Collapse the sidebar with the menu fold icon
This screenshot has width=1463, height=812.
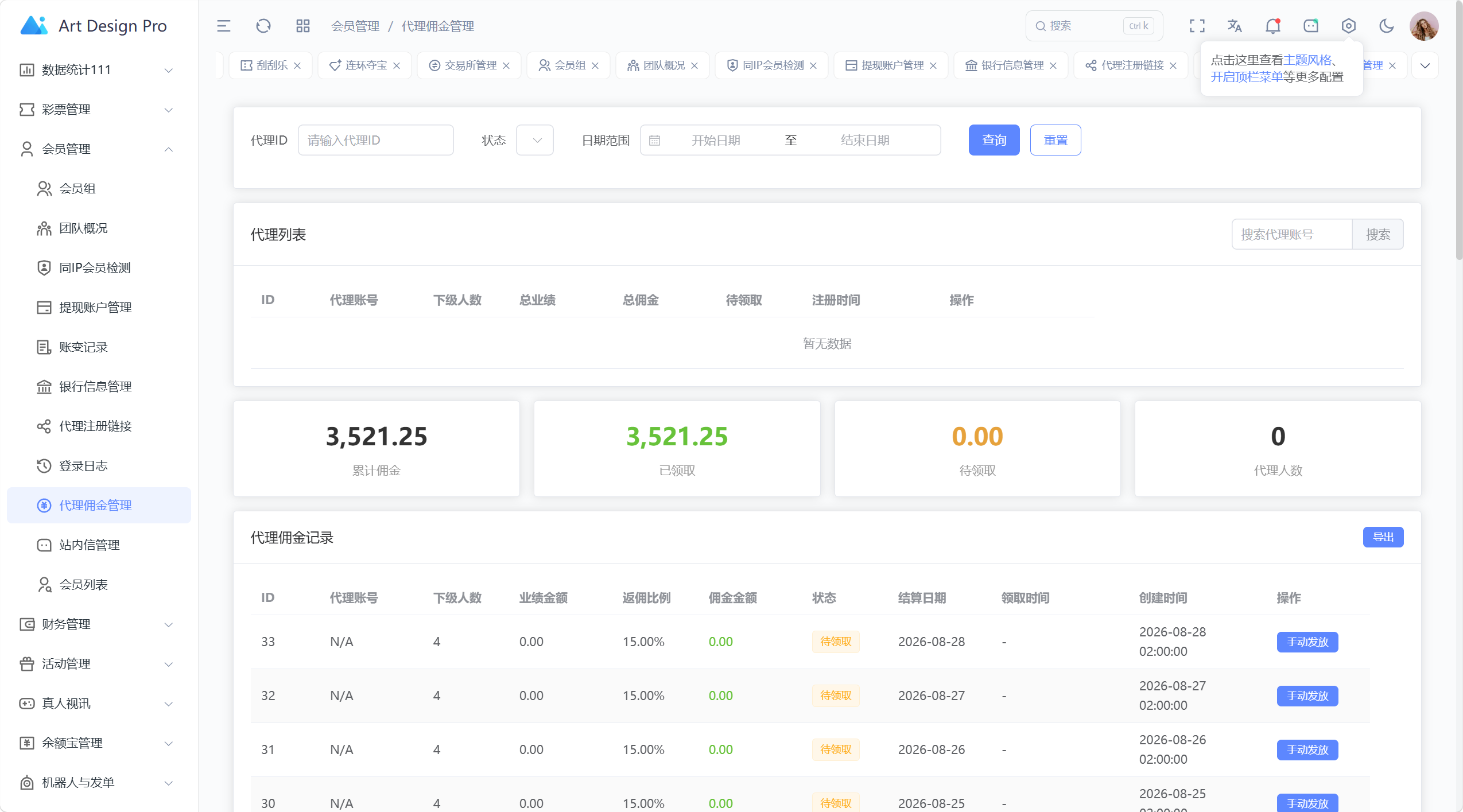(223, 26)
